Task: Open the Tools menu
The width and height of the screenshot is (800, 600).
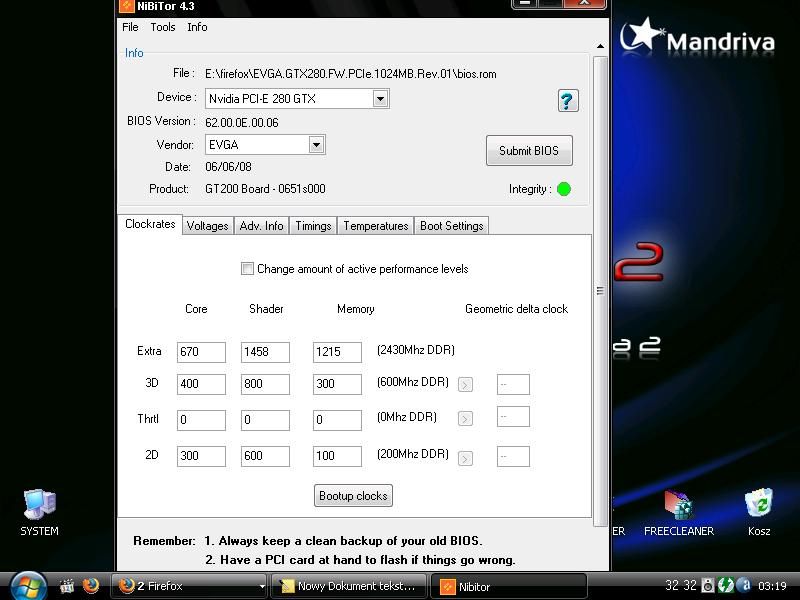Action: [163, 27]
